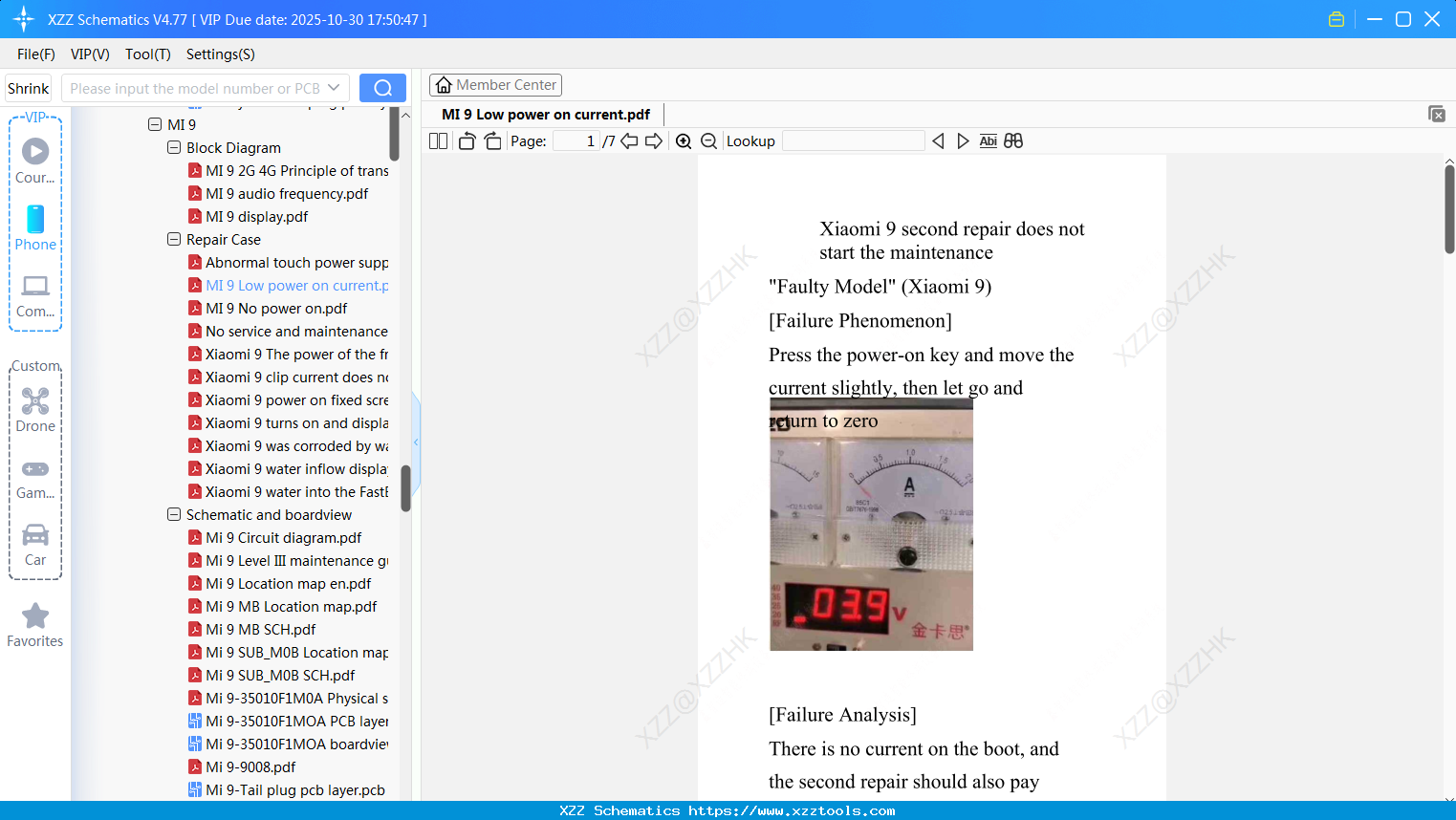
Task: Go to next page arrow
Action: (x=654, y=140)
